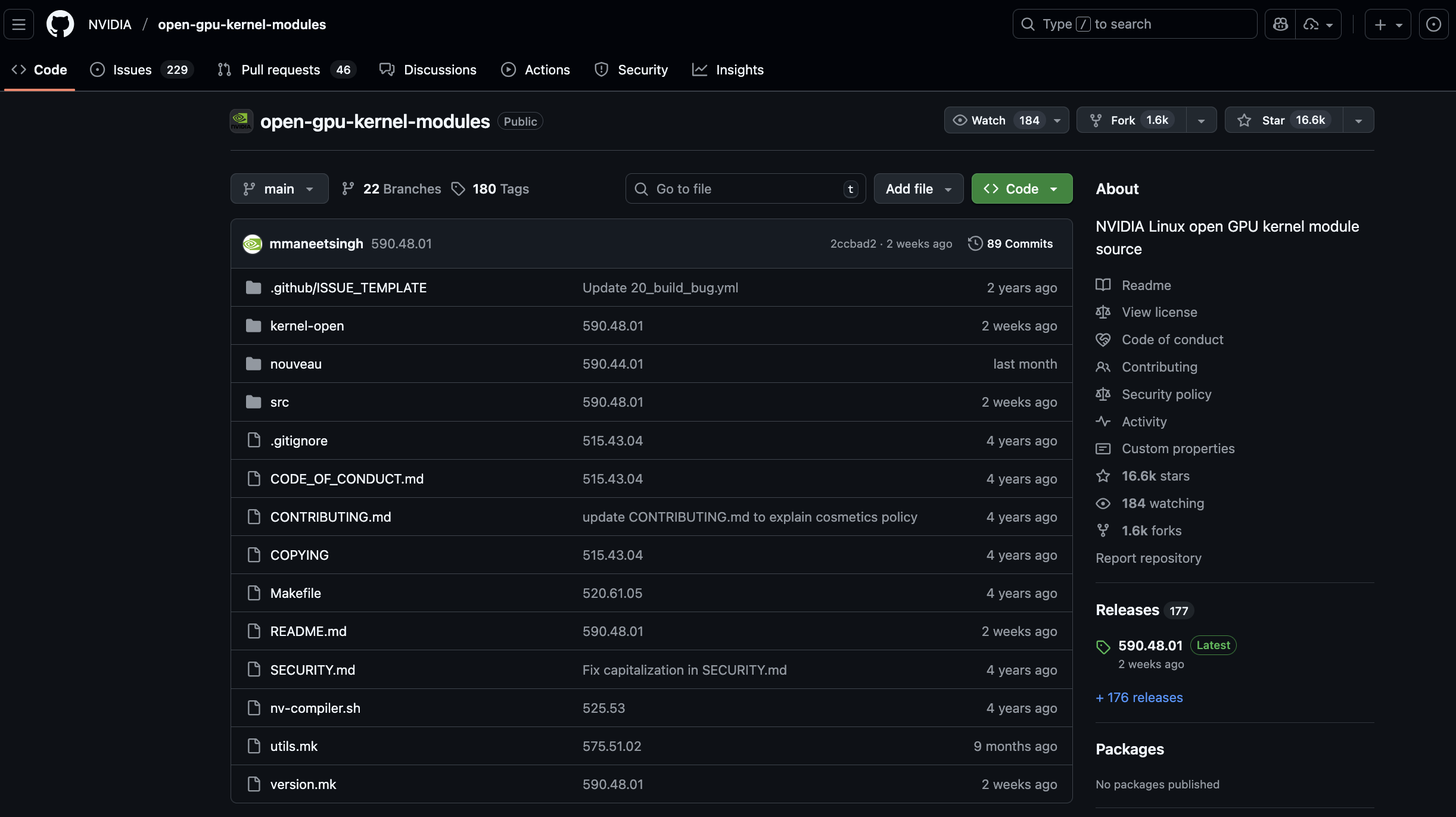The width and height of the screenshot is (1456, 817).
Task: Open the hamburger navigation menu
Action: point(18,24)
